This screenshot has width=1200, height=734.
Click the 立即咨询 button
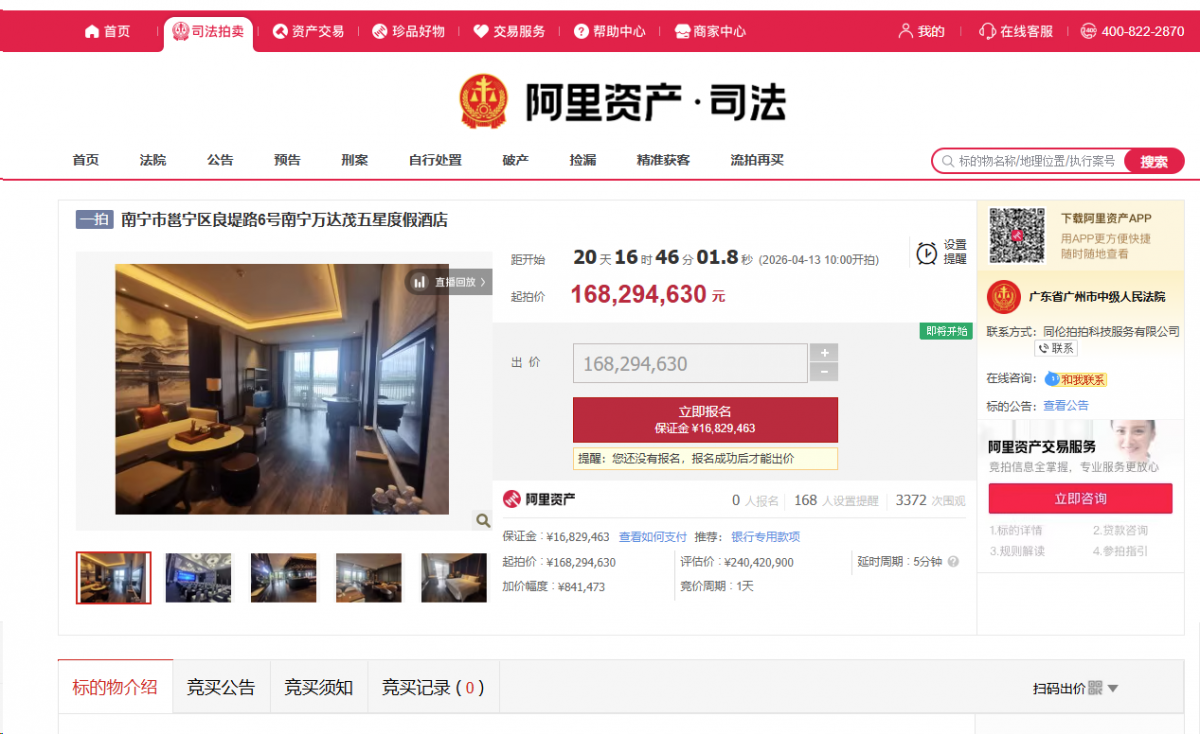point(1080,498)
